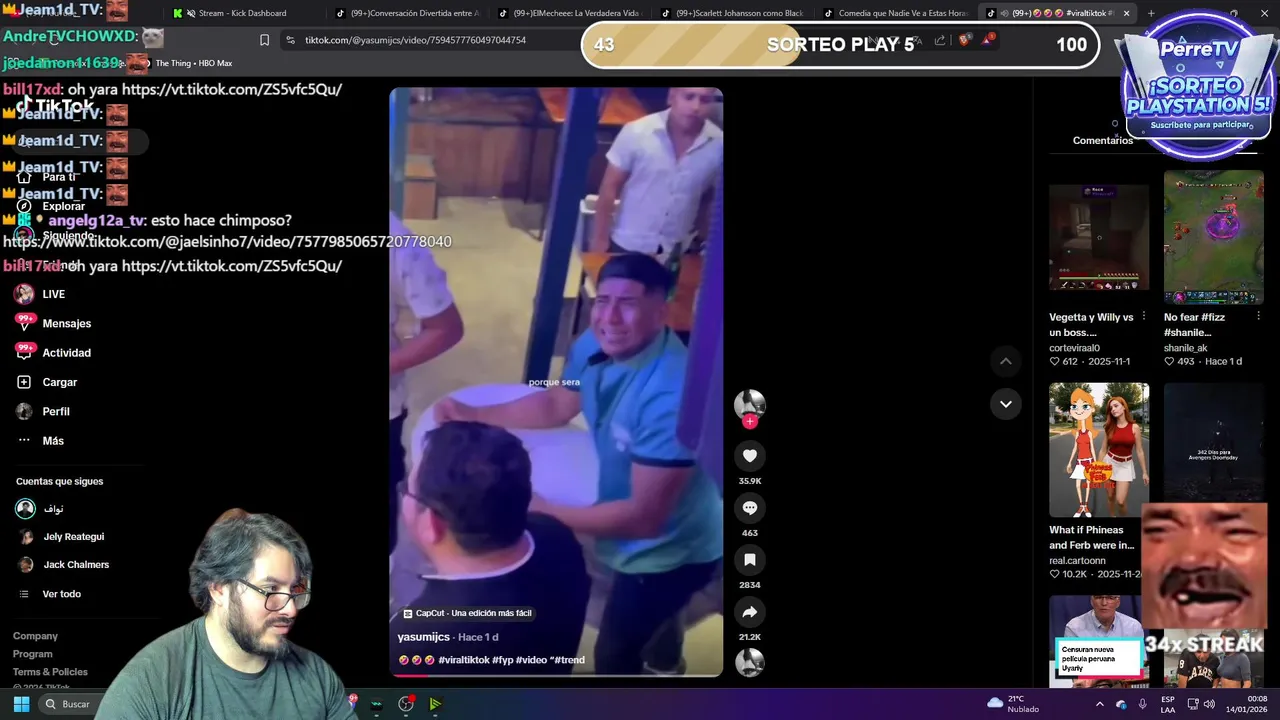Open the creator's avatar above like button
The image size is (1280, 720).
coord(750,403)
